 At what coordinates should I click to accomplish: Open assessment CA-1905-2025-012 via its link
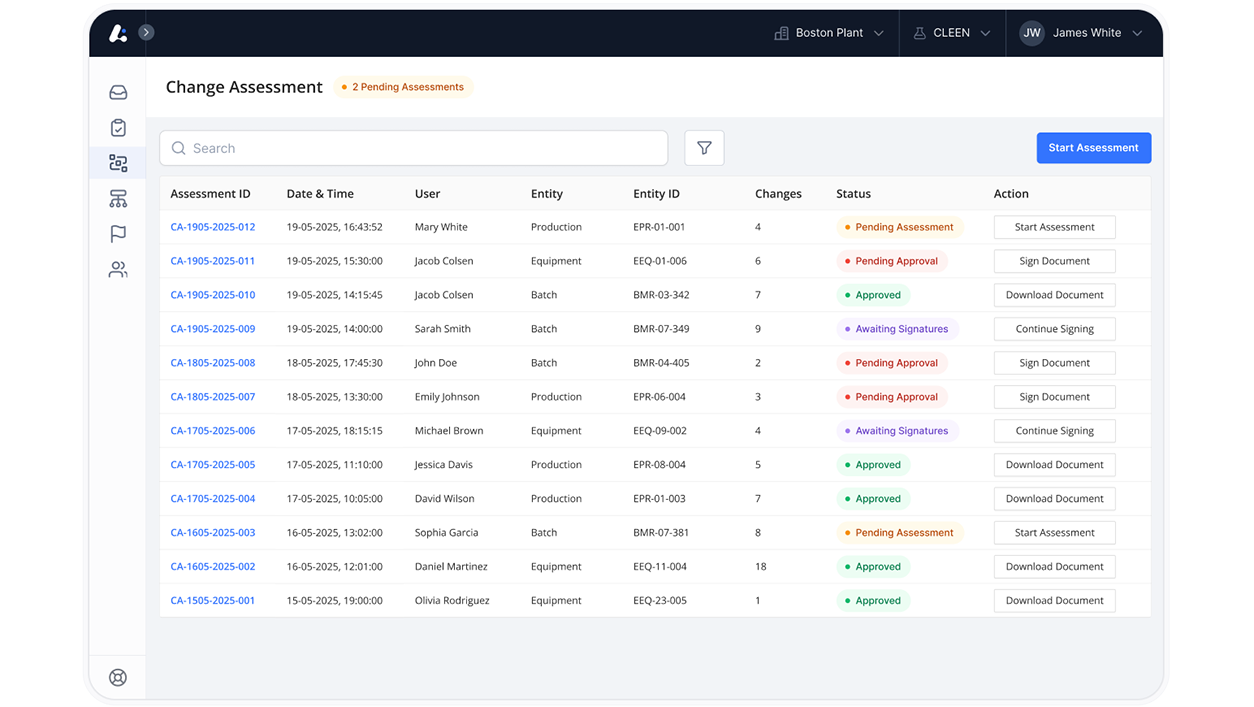(212, 227)
